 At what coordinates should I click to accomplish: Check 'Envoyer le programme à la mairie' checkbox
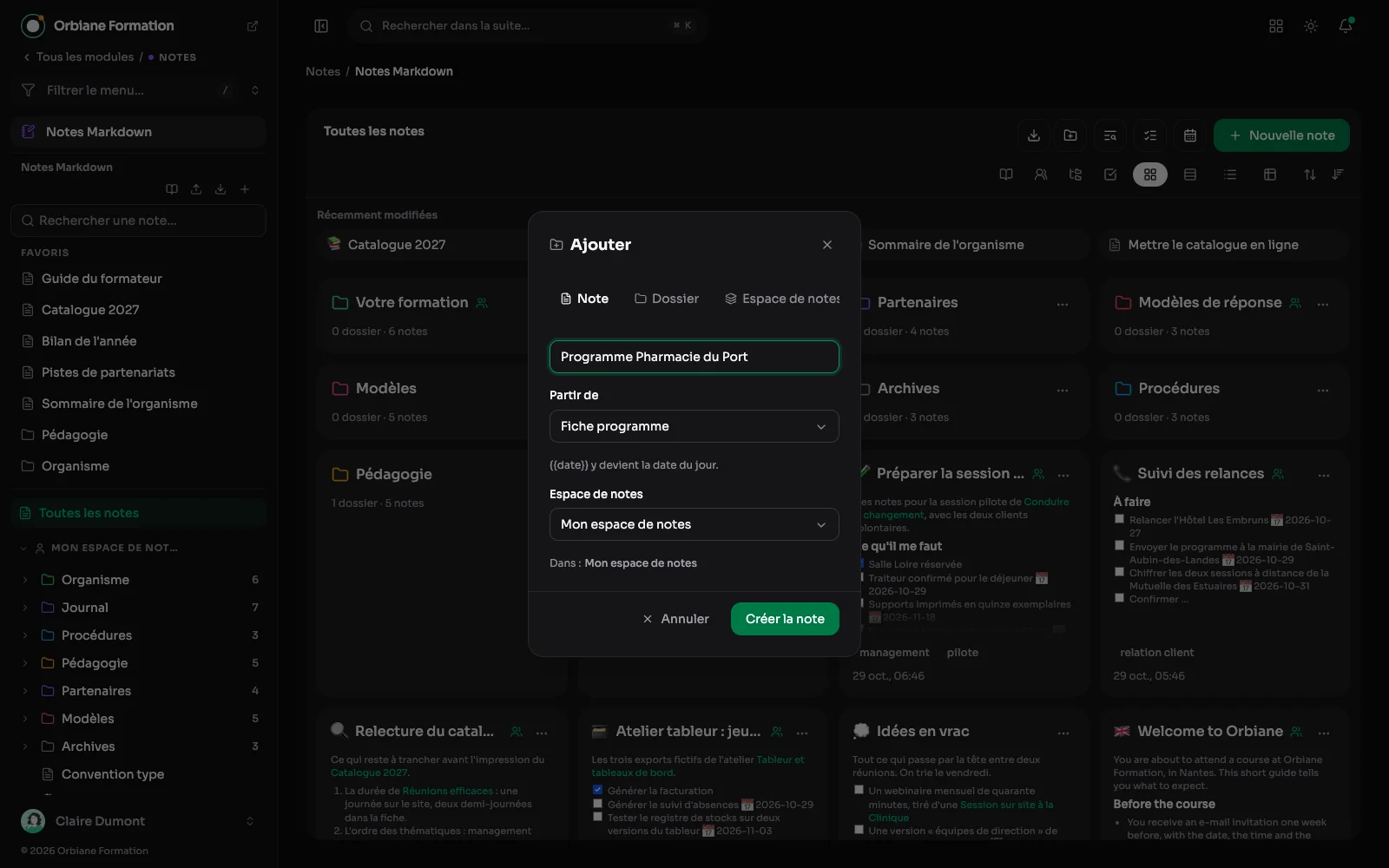point(1120,546)
